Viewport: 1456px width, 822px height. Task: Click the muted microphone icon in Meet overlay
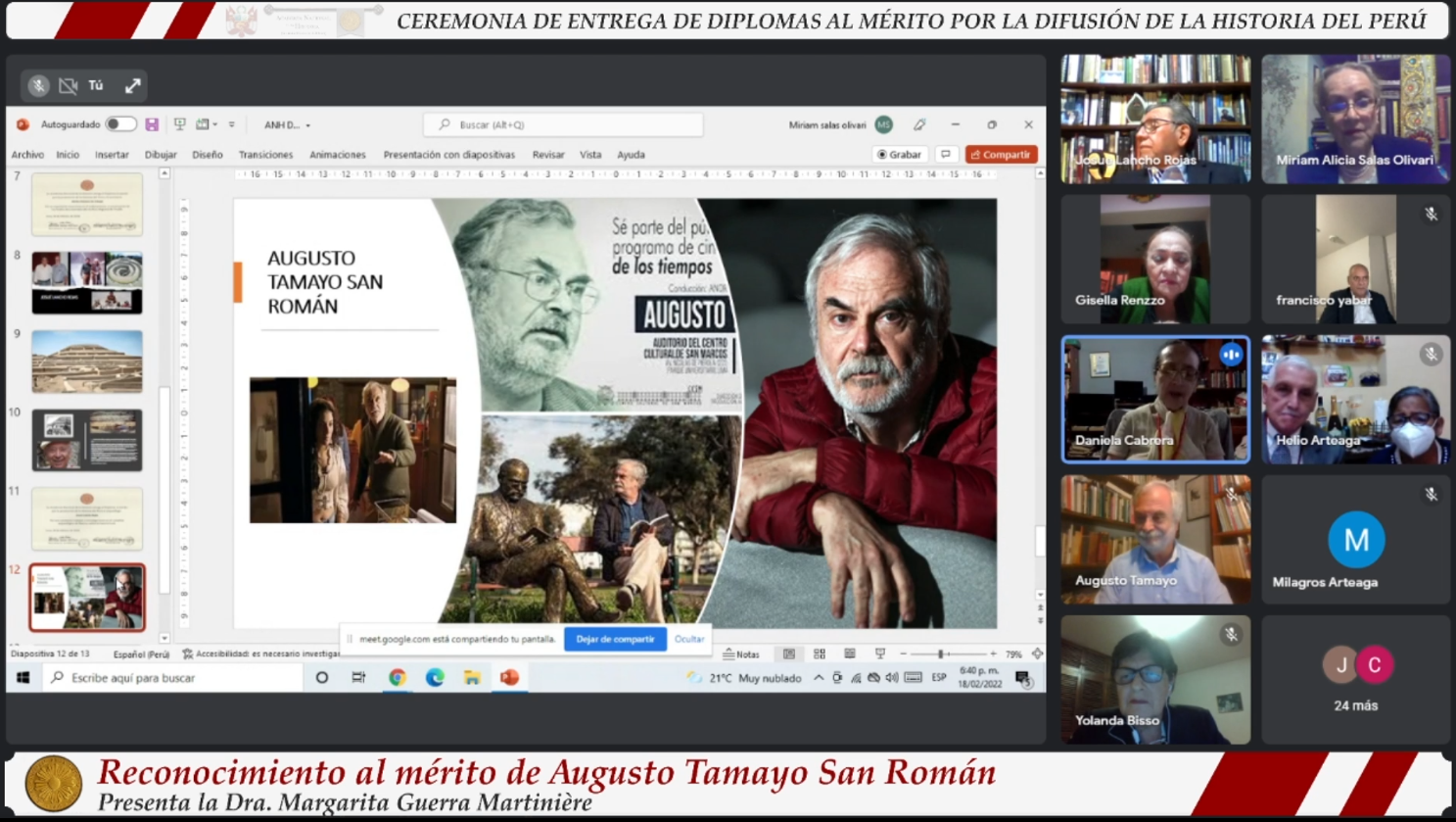point(38,86)
